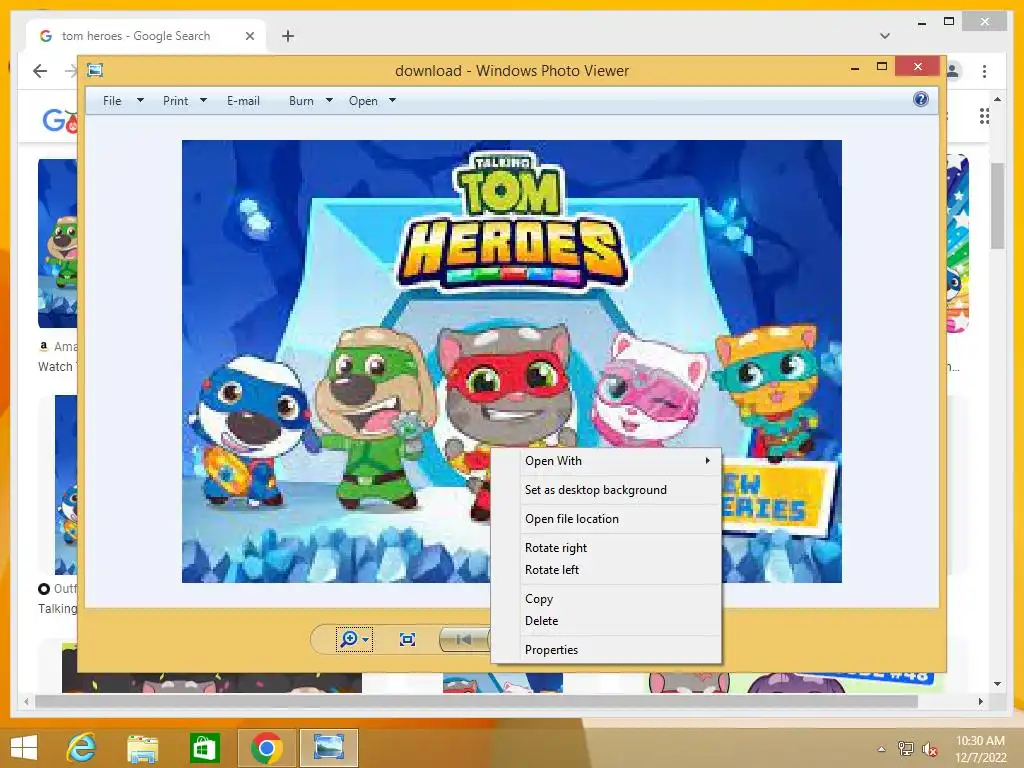Click scroll left arrow in Chrome
Viewport: 1024px width, 768px height.
pyautogui.click(x=26, y=701)
